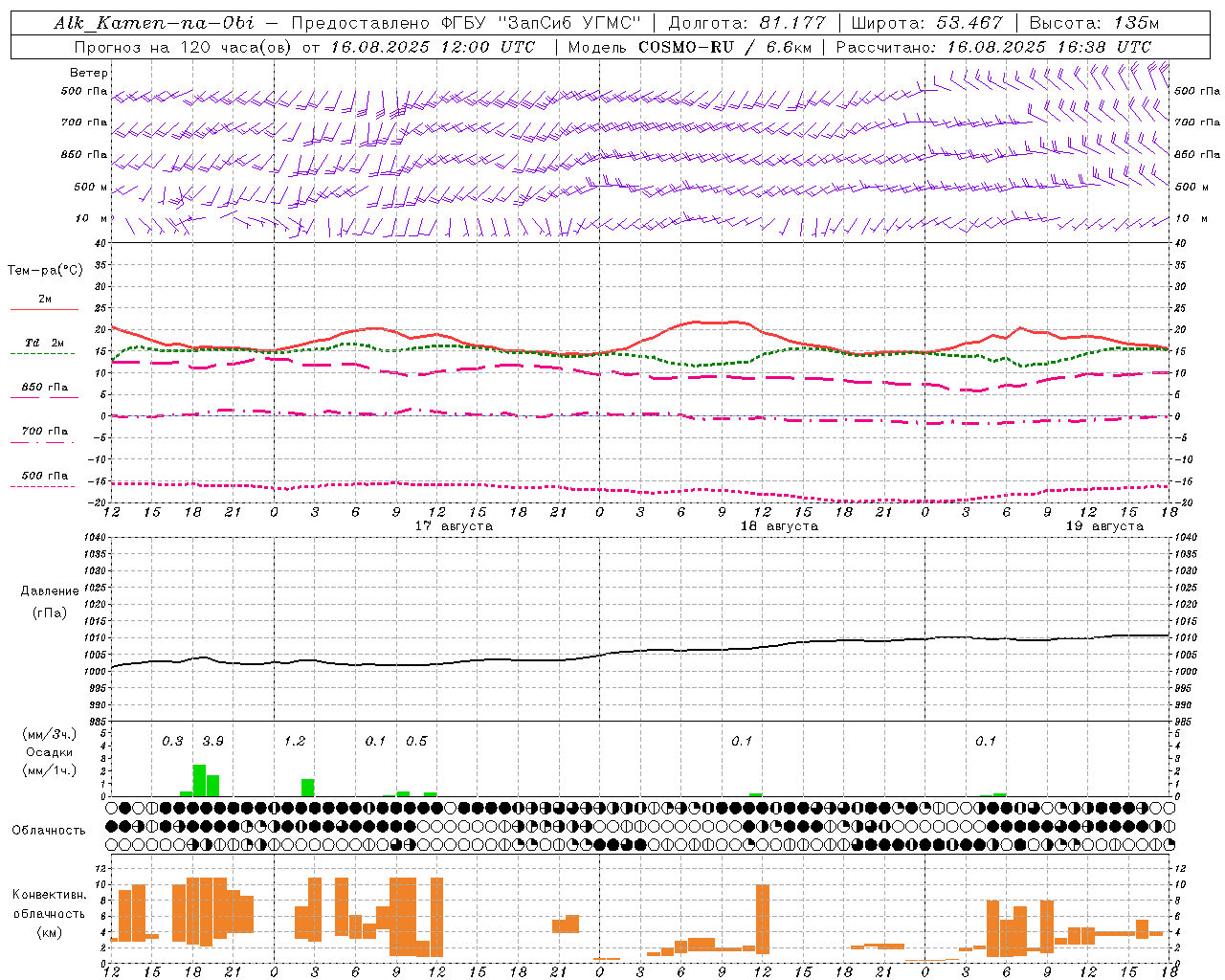Screen dimensions: 1225x980
Task: Click the "Осадки" precipitation panel label
Action: pos(49,752)
